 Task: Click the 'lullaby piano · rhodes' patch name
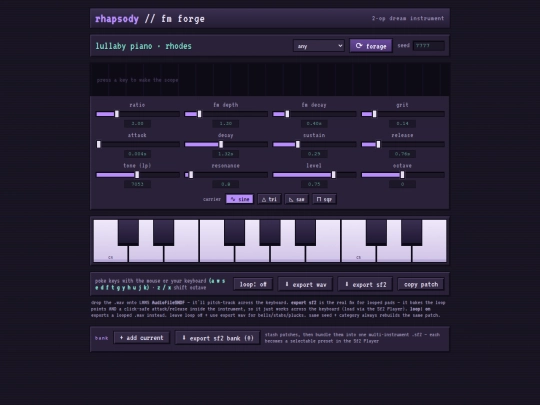click(x=143, y=46)
